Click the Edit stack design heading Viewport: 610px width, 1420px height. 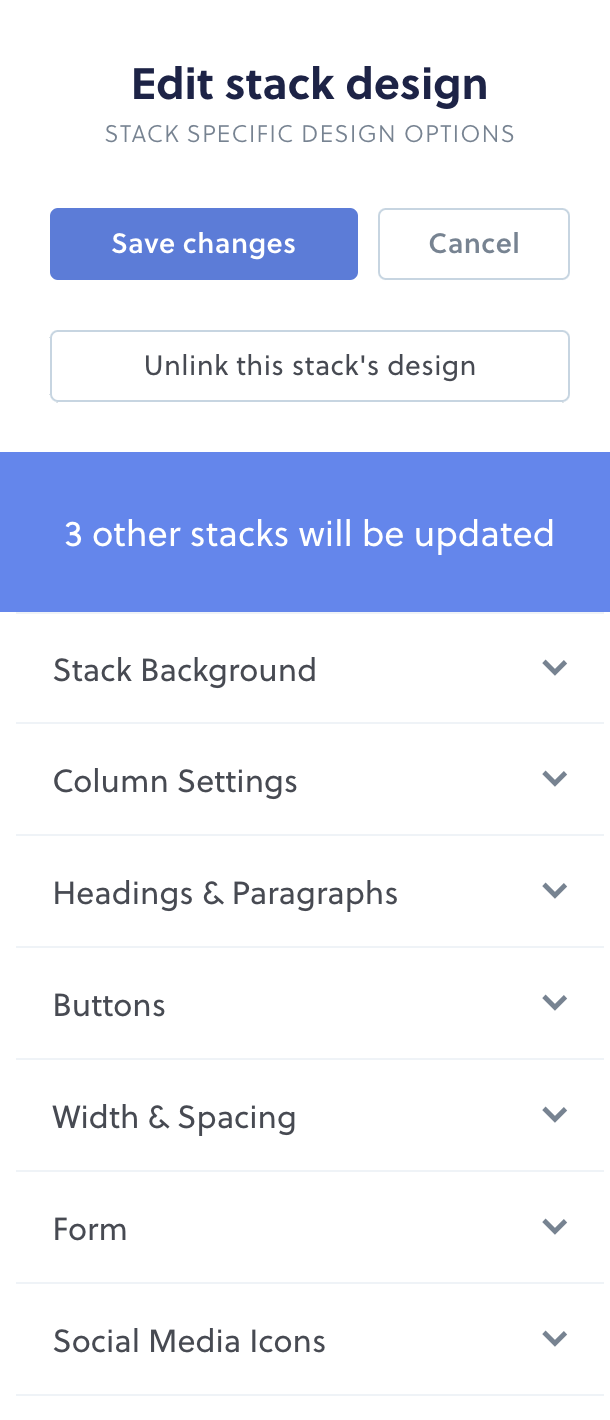(x=309, y=84)
